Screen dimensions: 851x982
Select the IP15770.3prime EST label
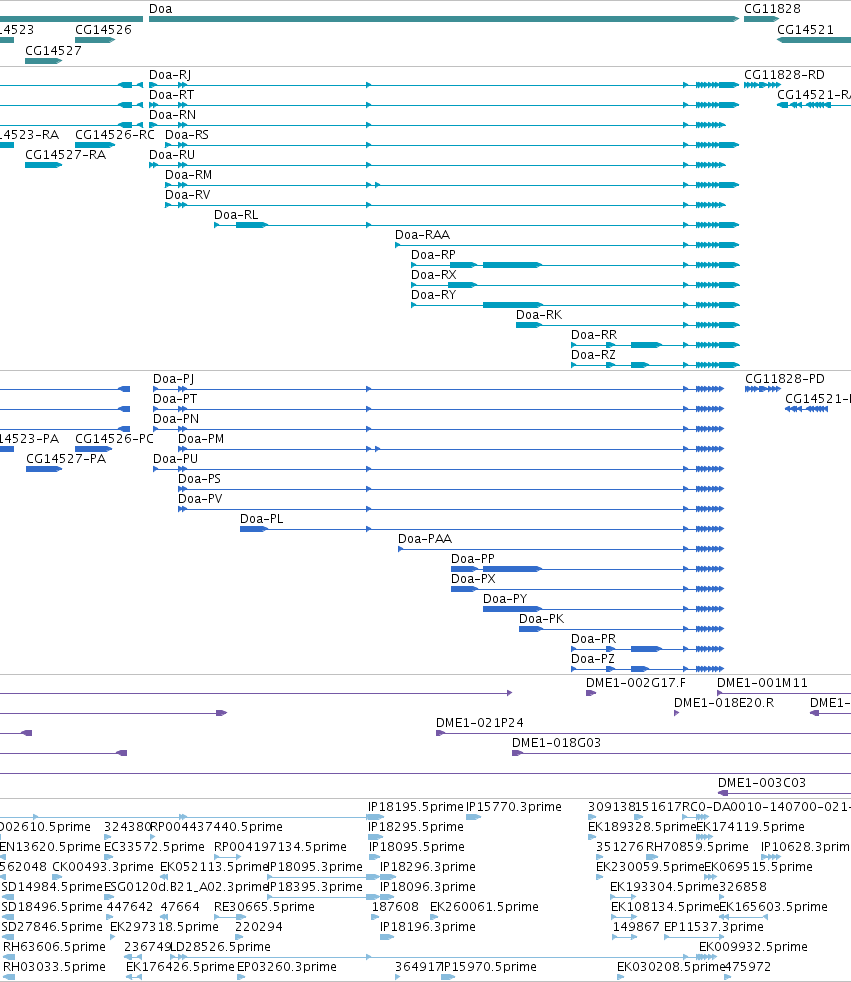(513, 807)
